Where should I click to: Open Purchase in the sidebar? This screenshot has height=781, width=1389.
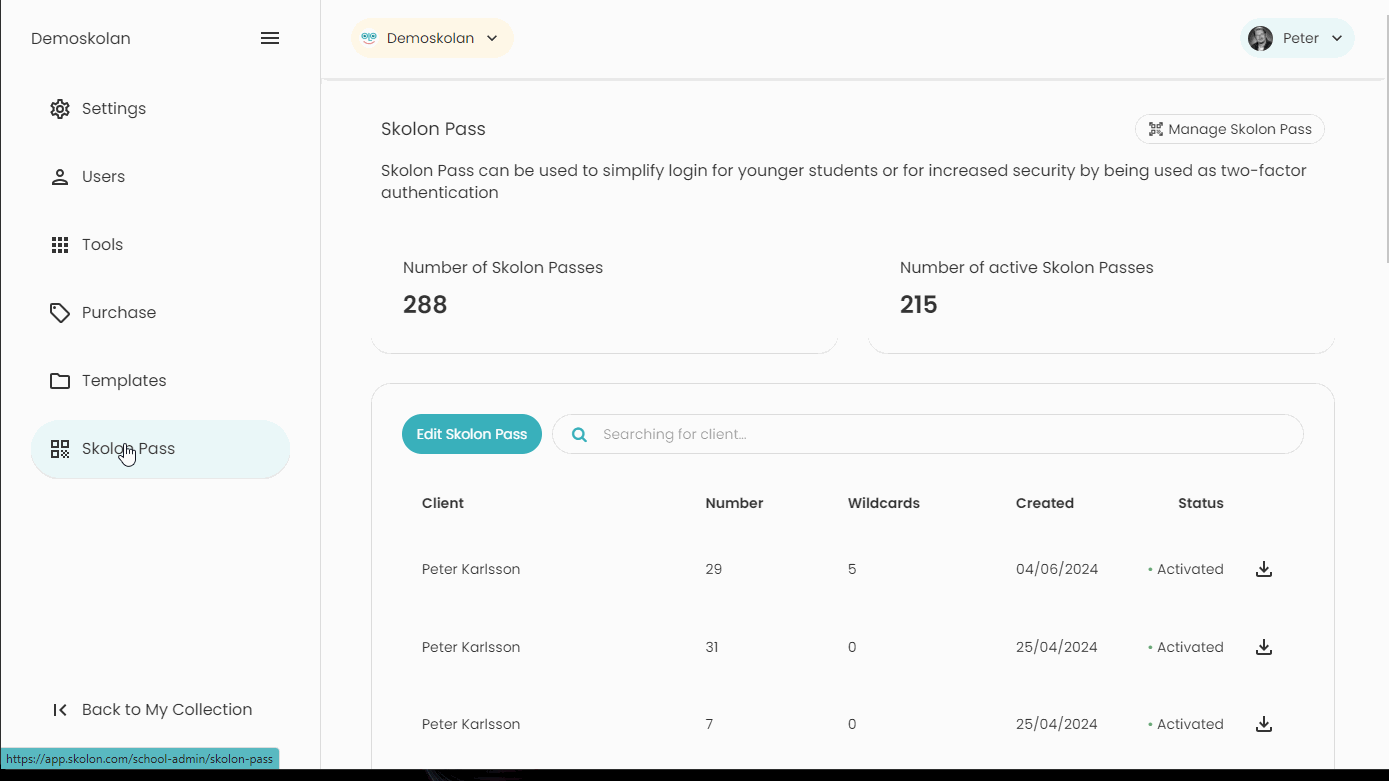click(x=160, y=313)
